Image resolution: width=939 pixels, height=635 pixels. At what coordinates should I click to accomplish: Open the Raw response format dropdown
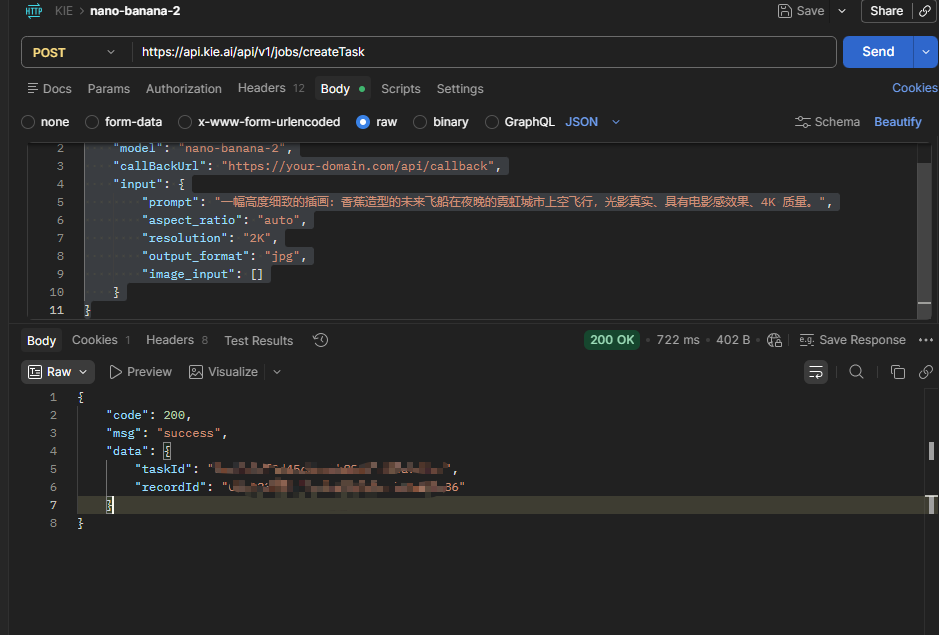[58, 372]
